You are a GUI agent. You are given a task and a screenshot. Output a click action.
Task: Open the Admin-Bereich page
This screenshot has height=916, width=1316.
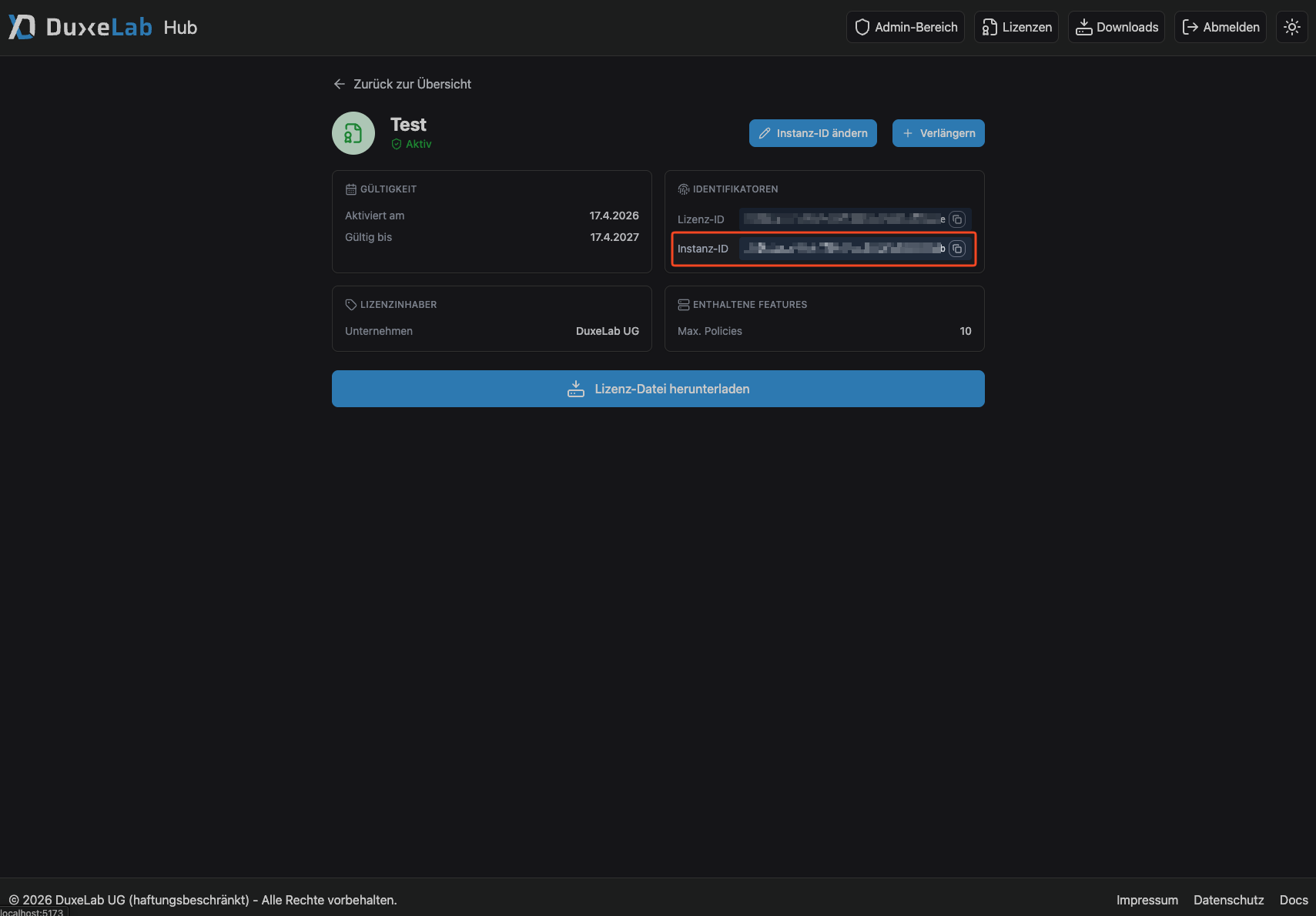pyautogui.click(x=906, y=27)
